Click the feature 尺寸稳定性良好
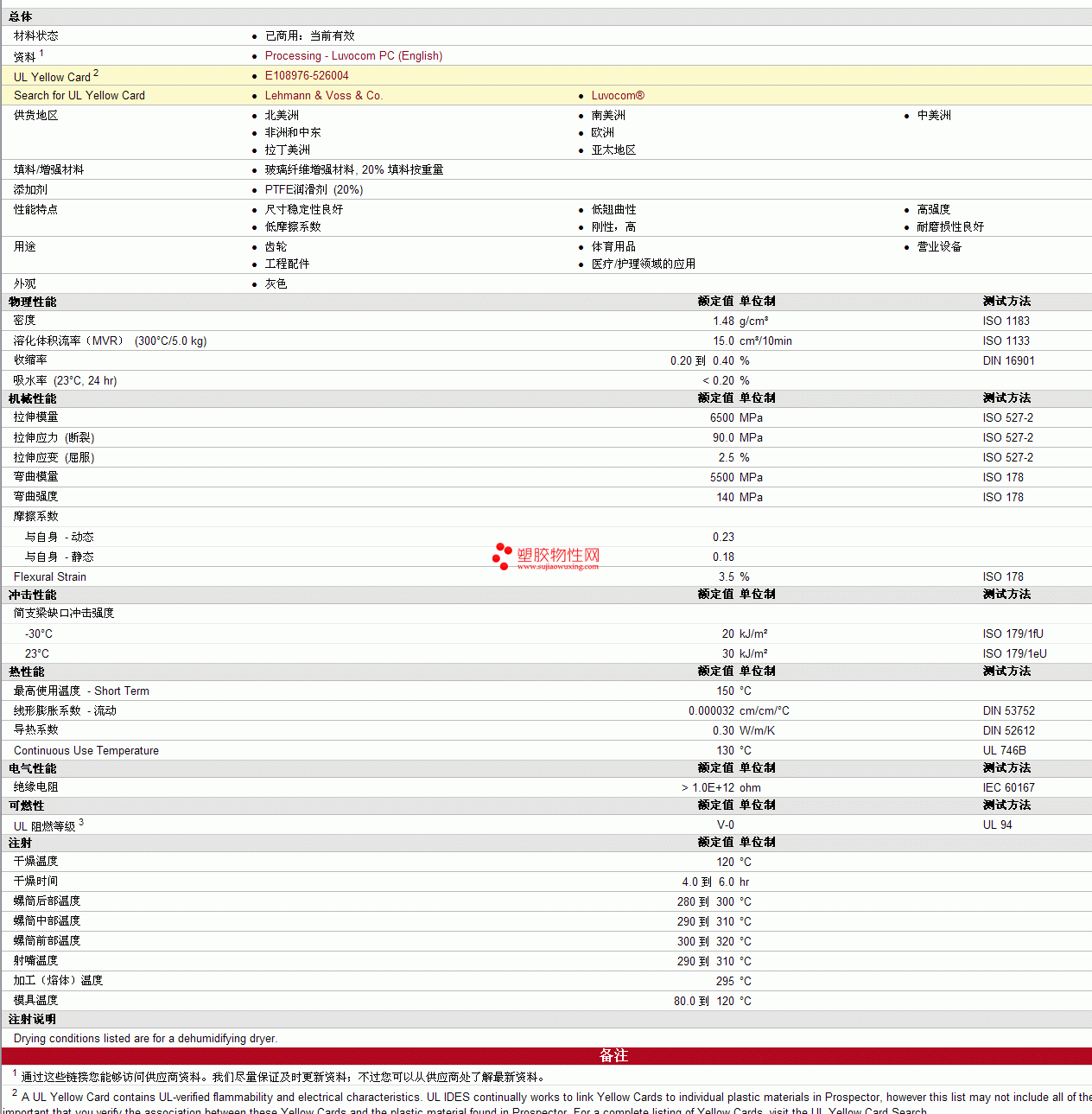Viewport: 1092px width, 1114px height. point(304,209)
